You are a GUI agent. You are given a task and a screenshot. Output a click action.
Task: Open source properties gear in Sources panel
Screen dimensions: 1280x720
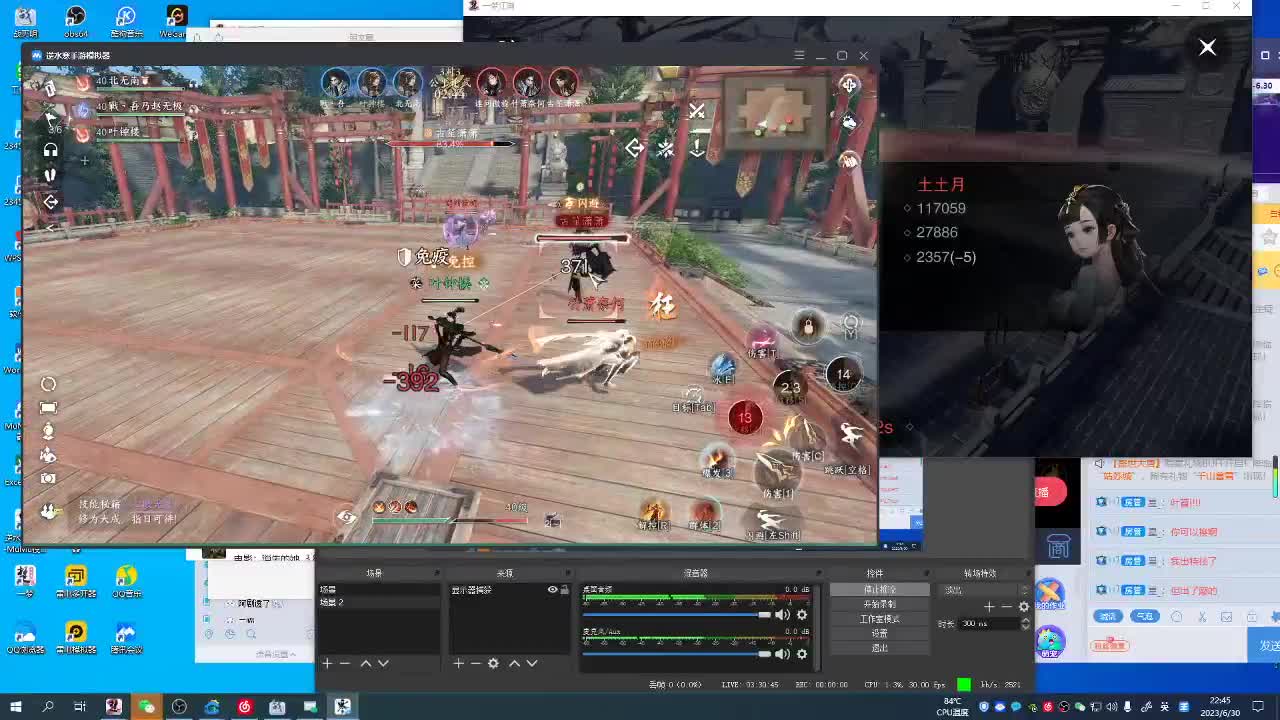(493, 663)
